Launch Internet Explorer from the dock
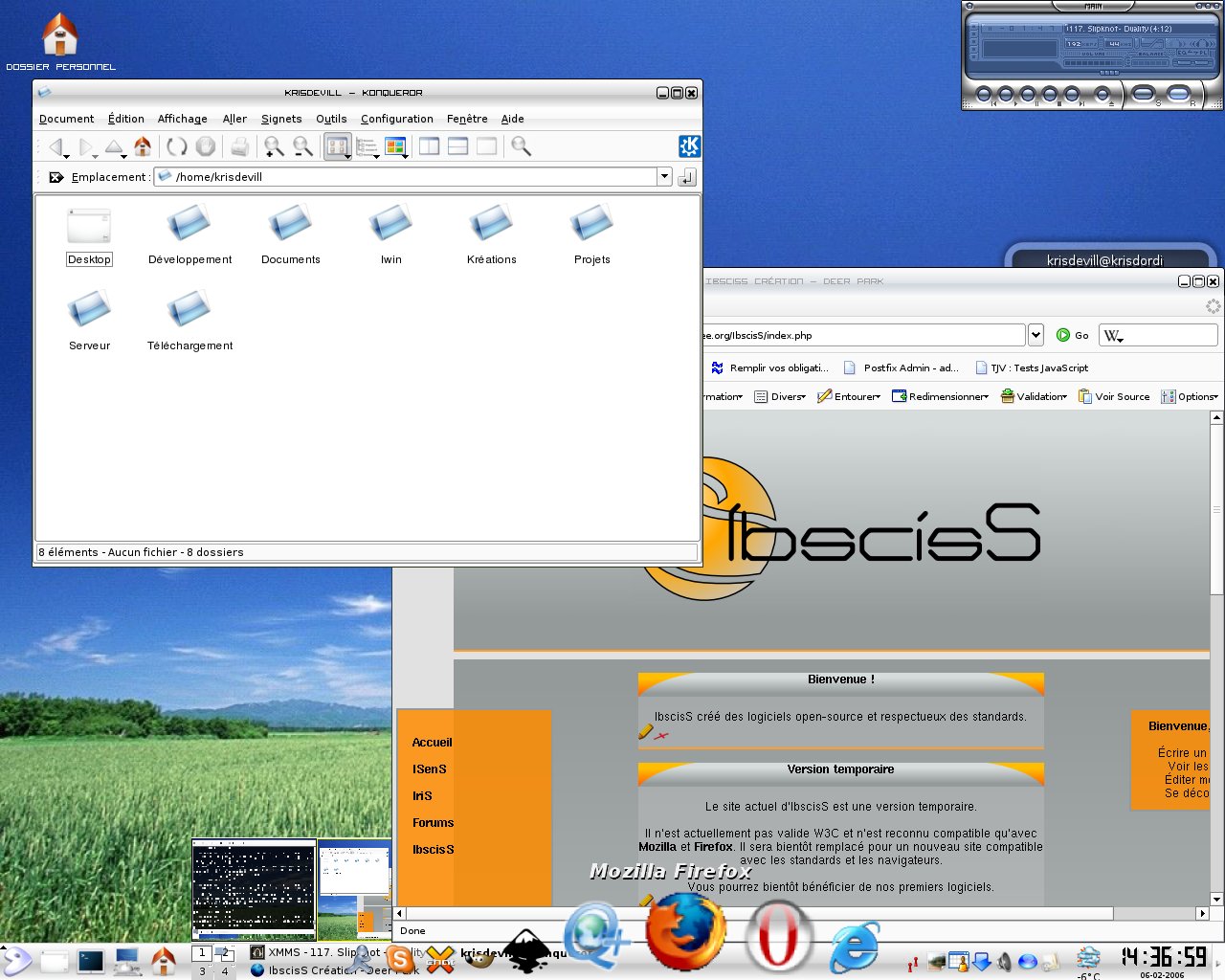The height and width of the screenshot is (980, 1225). (x=854, y=947)
